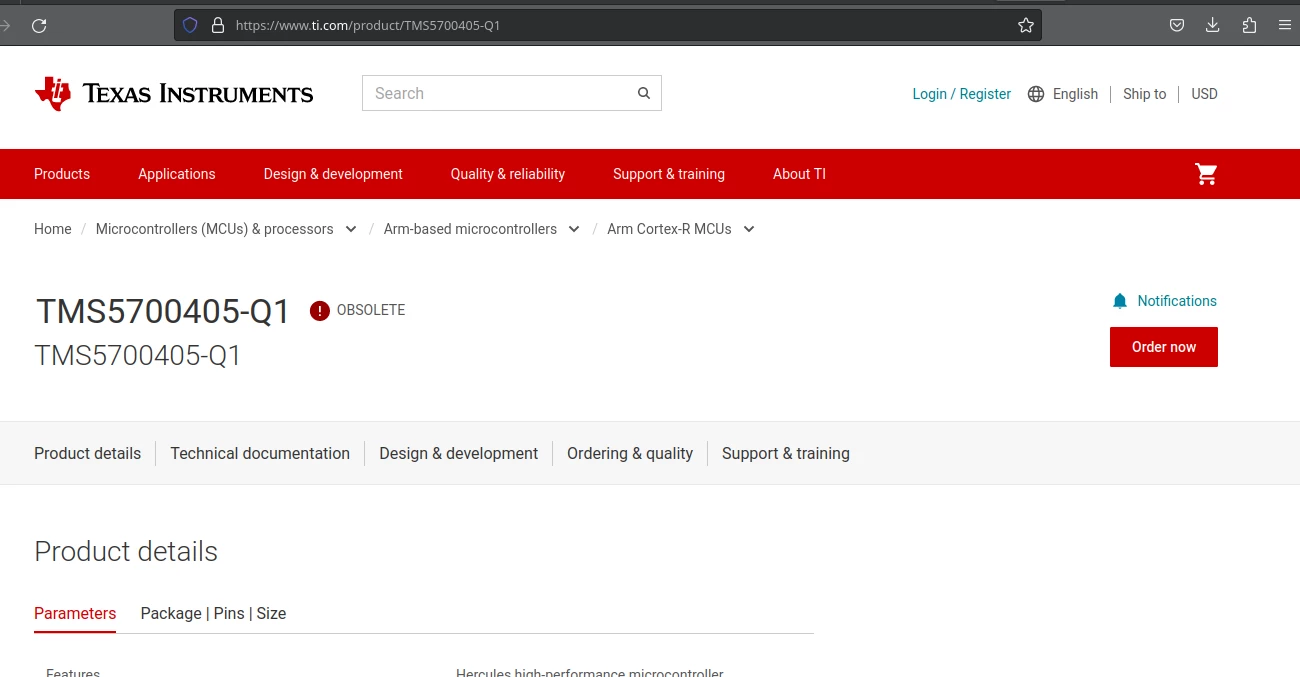Change the USD currency setting

tap(1204, 94)
